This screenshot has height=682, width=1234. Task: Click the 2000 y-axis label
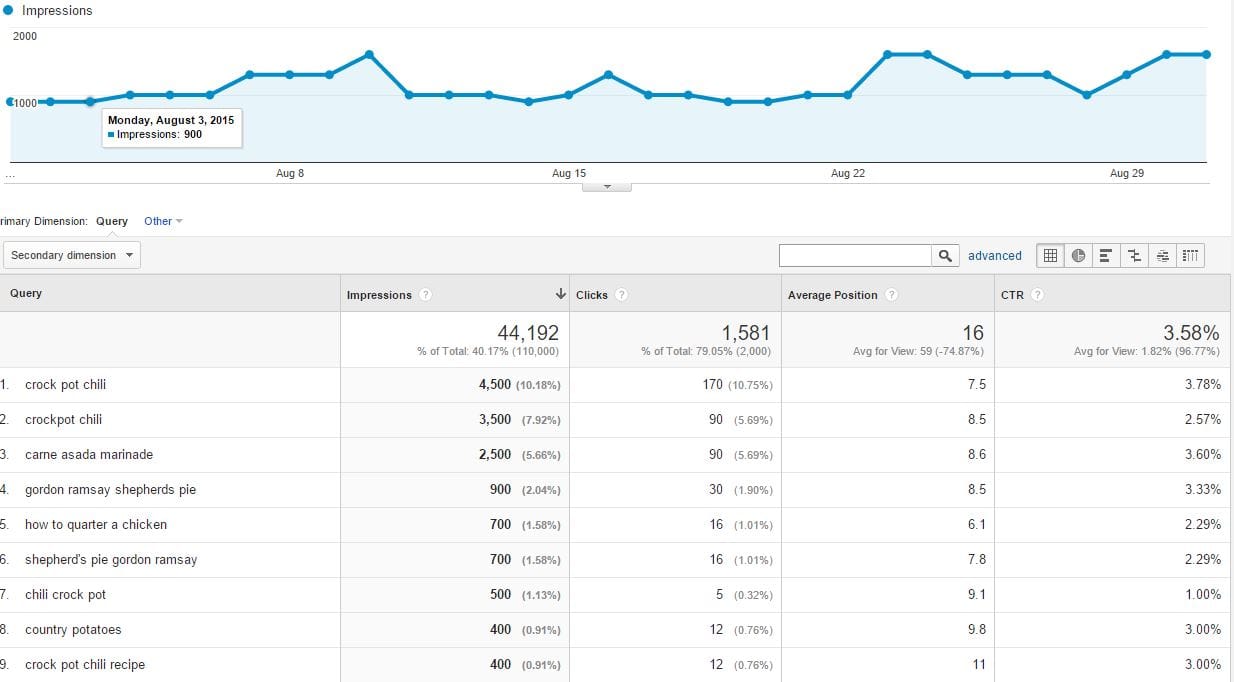[25, 36]
